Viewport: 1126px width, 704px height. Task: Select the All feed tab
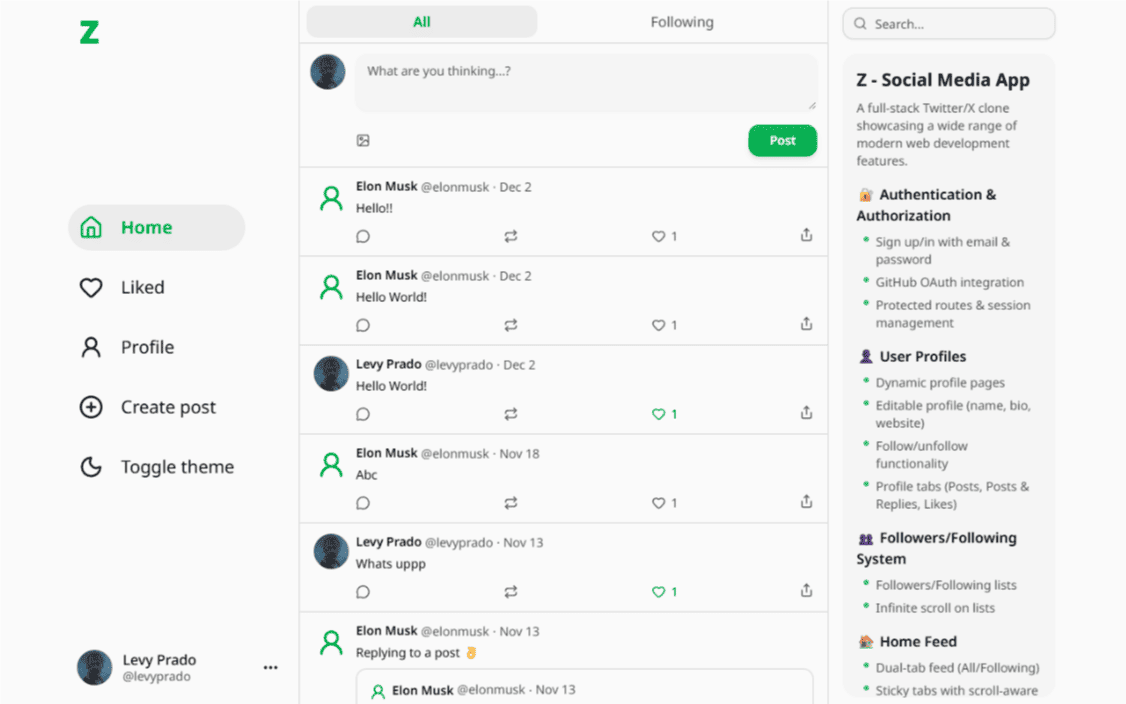click(421, 21)
